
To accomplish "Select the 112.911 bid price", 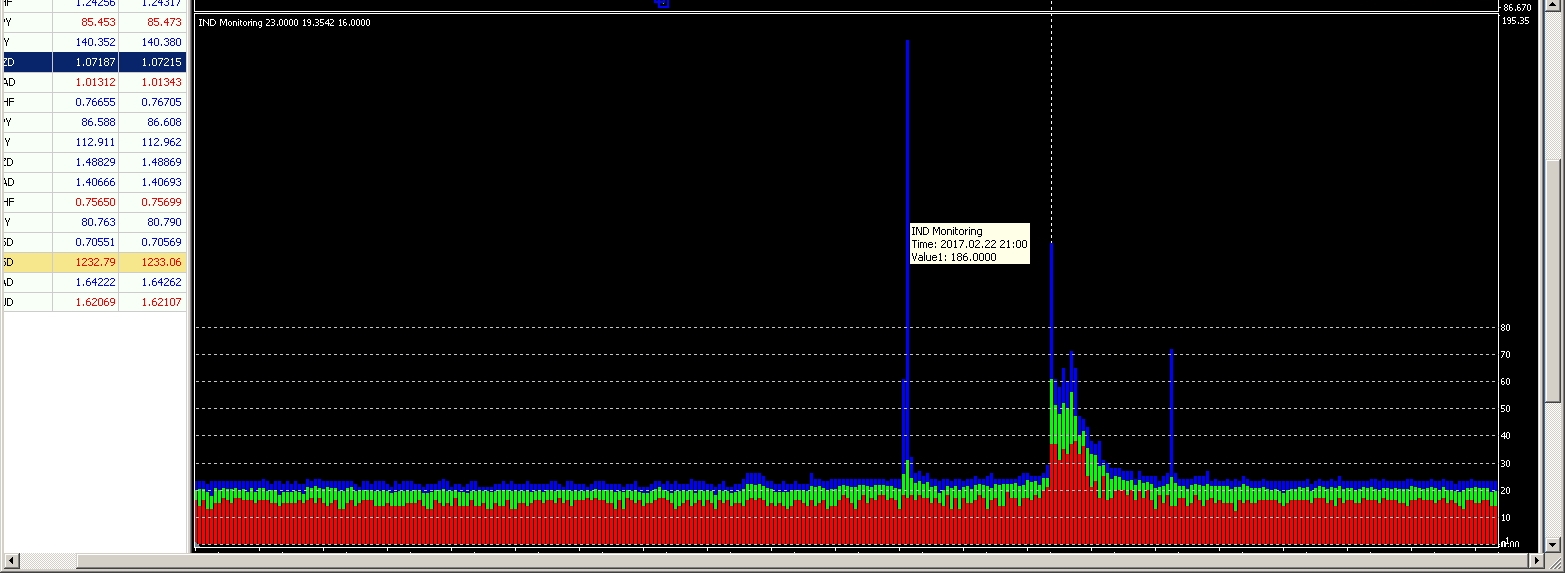I will [85, 142].
